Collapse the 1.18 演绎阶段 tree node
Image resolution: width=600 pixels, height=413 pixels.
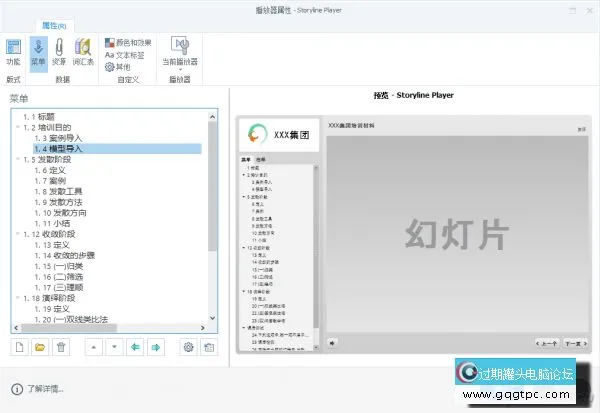tap(18, 297)
